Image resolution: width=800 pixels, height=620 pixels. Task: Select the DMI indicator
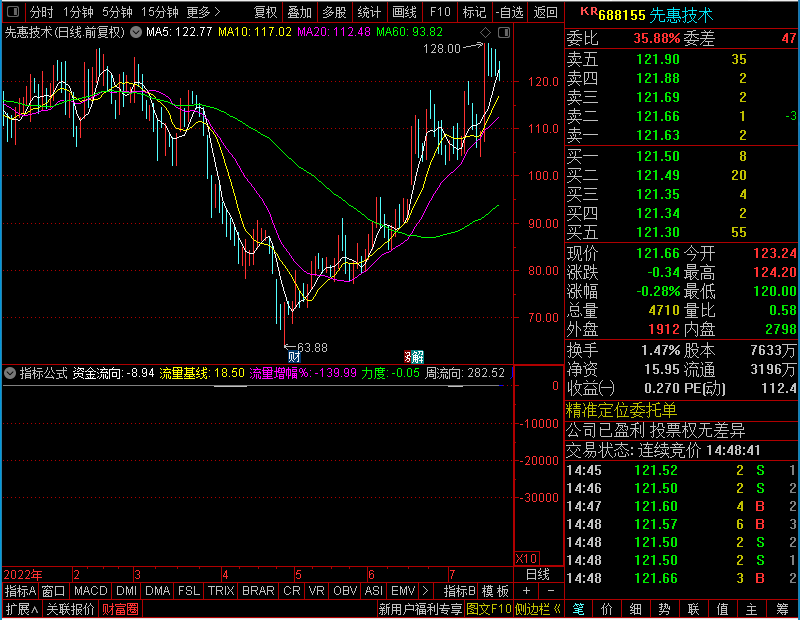(126, 591)
